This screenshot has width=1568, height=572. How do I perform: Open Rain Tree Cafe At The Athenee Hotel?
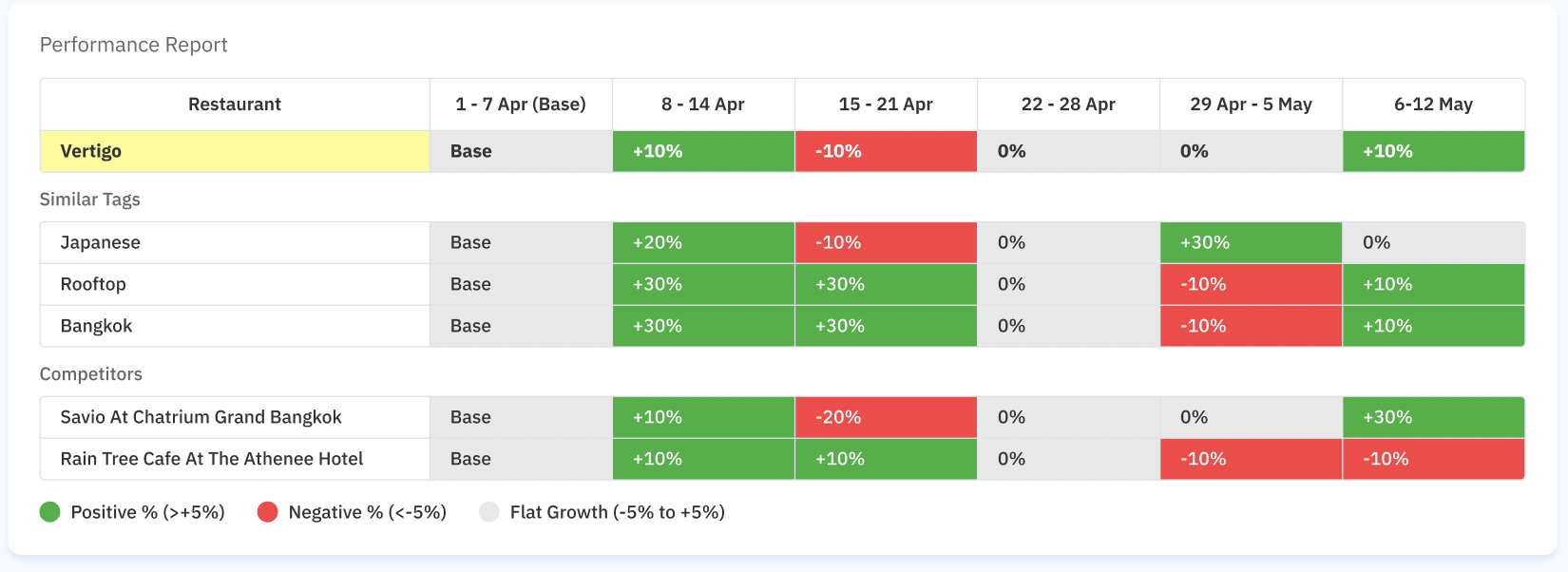pos(212,459)
